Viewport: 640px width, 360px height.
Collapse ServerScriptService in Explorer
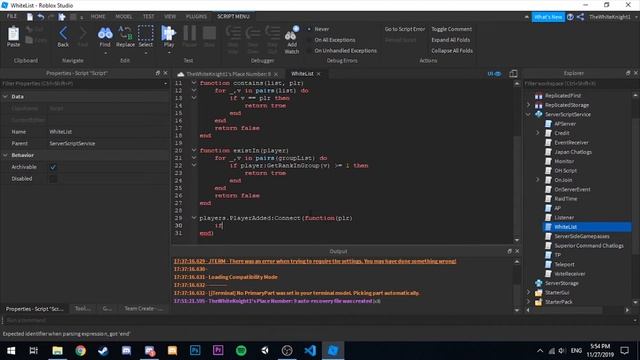[528, 115]
